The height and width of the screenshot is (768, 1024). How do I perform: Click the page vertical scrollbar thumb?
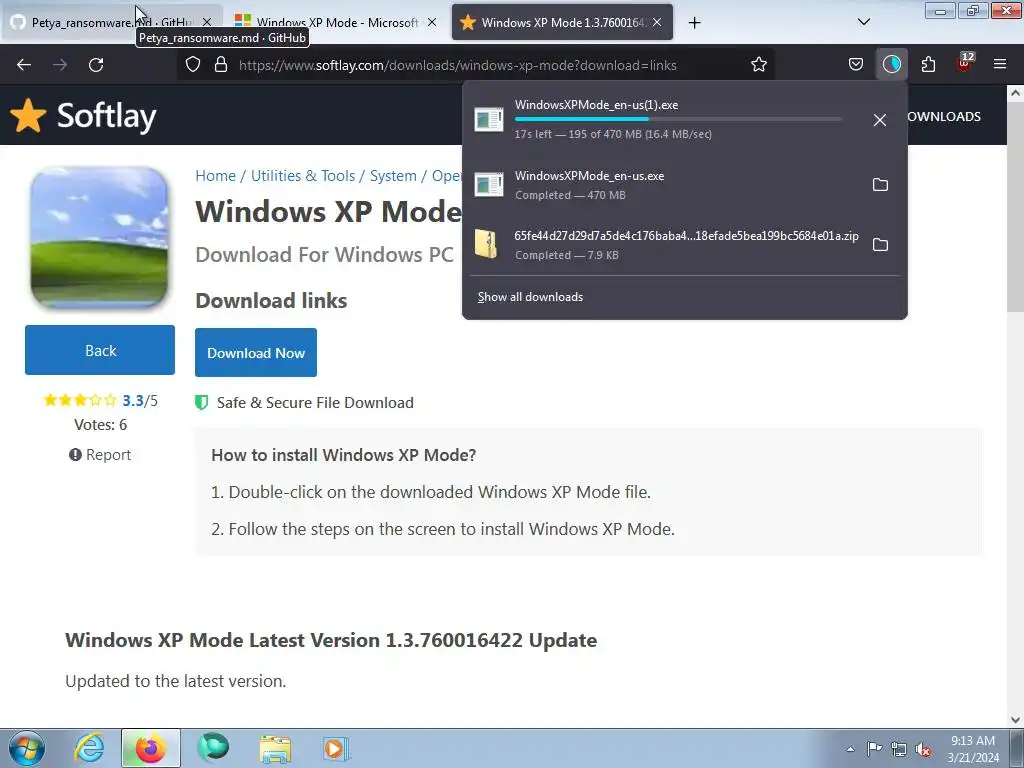point(1015,206)
